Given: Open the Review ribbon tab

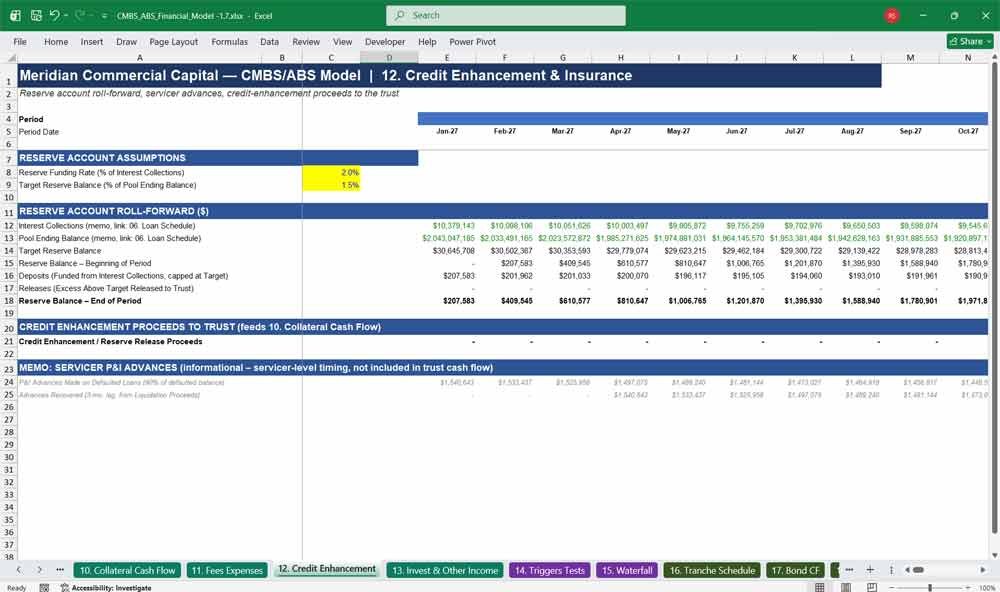Looking at the screenshot, I should tap(306, 41).
